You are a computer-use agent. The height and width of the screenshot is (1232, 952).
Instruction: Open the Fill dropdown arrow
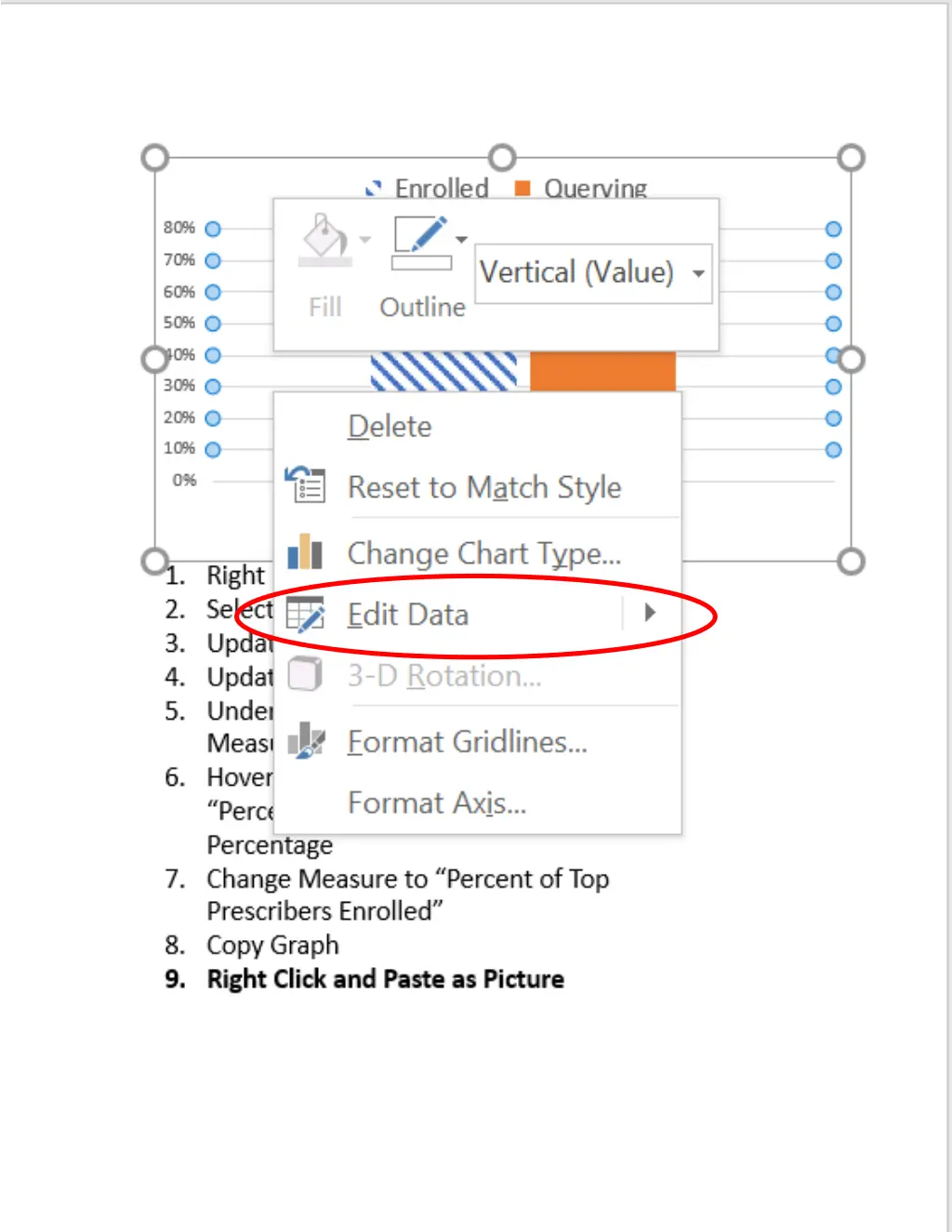coord(365,240)
